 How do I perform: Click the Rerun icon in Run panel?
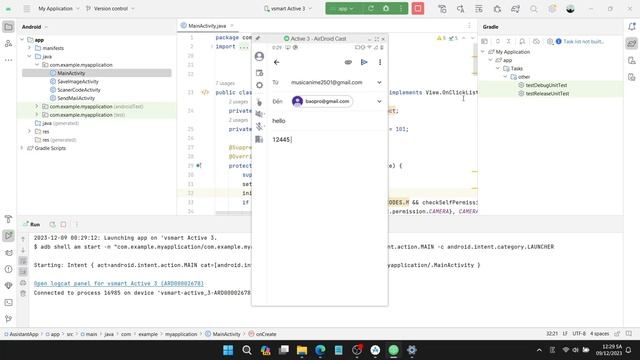52,224
